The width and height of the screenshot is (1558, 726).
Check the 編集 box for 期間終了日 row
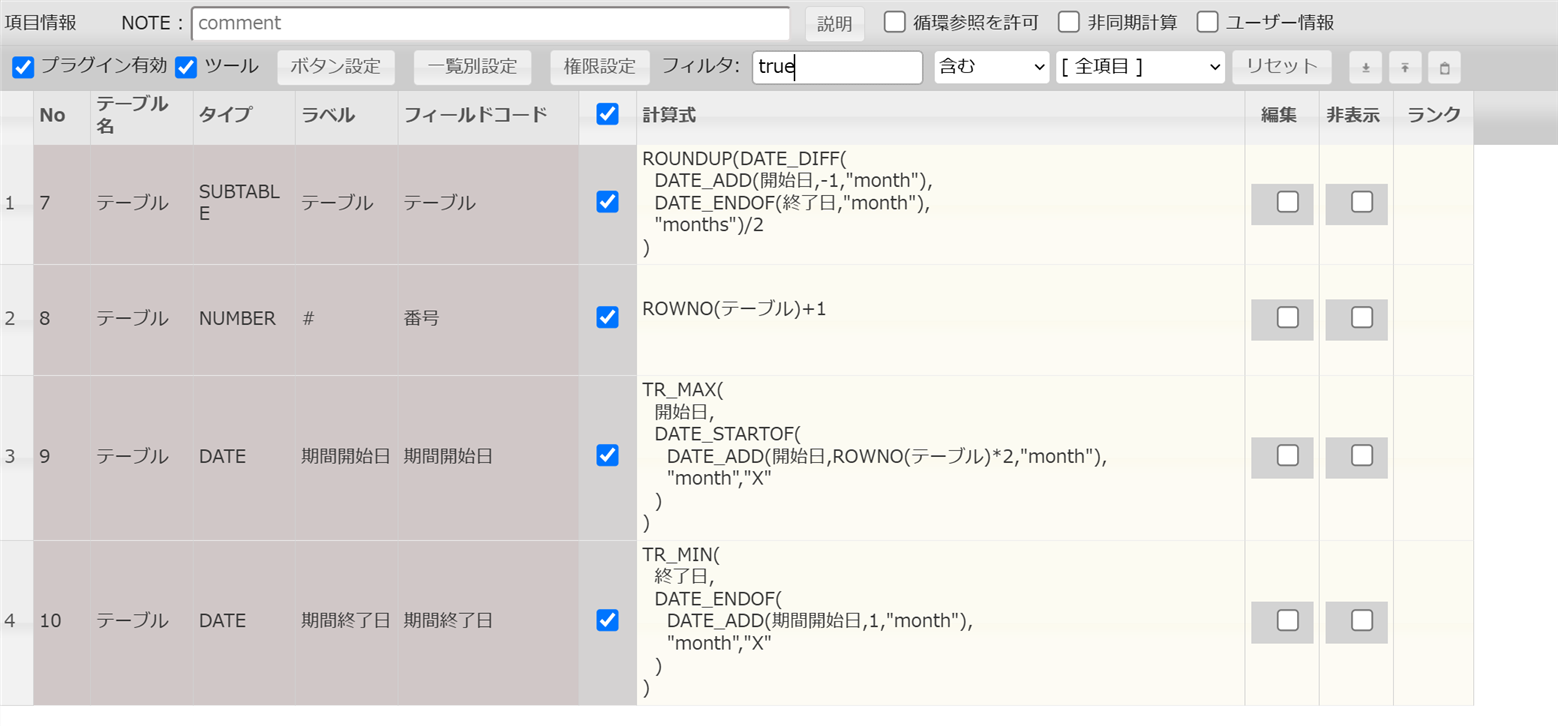pyautogui.click(x=1288, y=620)
